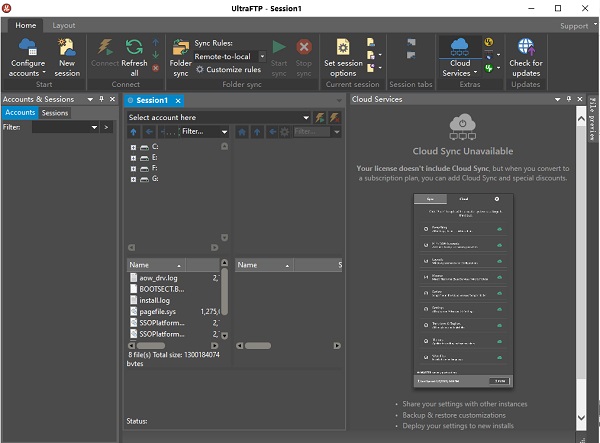Viewport: 600px width, 443px height.
Task: Expand the C: drive node
Action: (x=133, y=147)
